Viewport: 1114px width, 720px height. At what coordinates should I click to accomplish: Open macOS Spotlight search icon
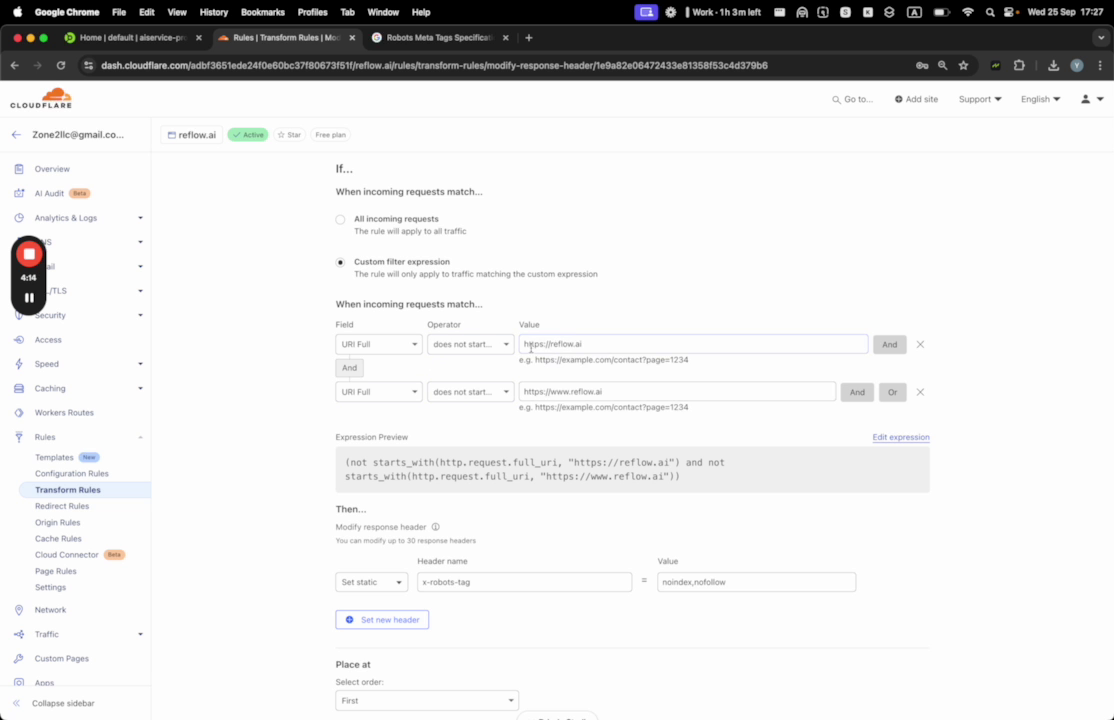[990, 12]
